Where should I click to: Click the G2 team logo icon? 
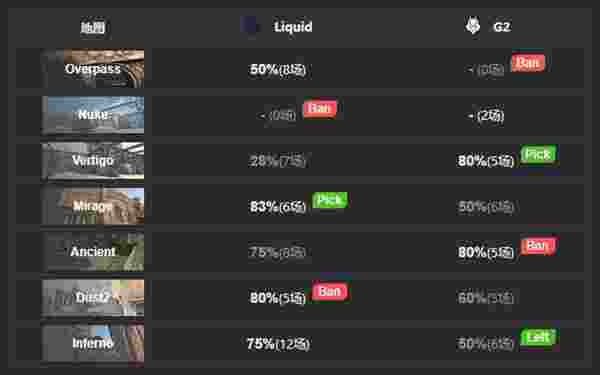[473, 26]
